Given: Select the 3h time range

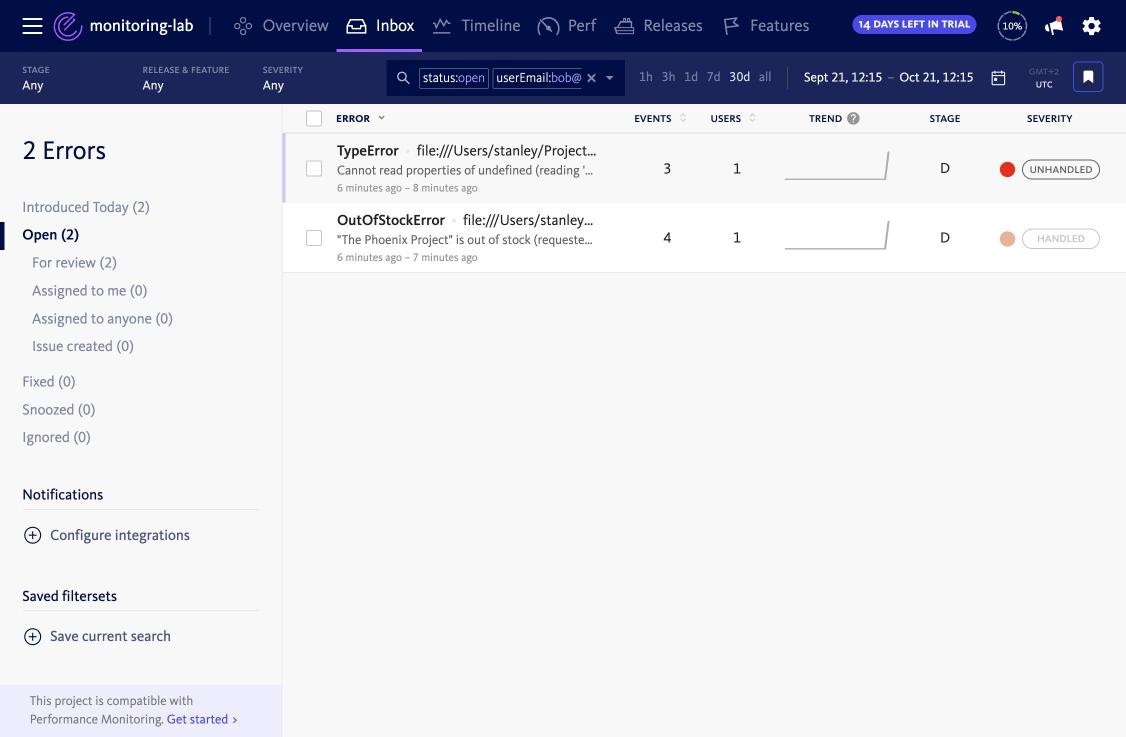Looking at the screenshot, I should coord(669,77).
